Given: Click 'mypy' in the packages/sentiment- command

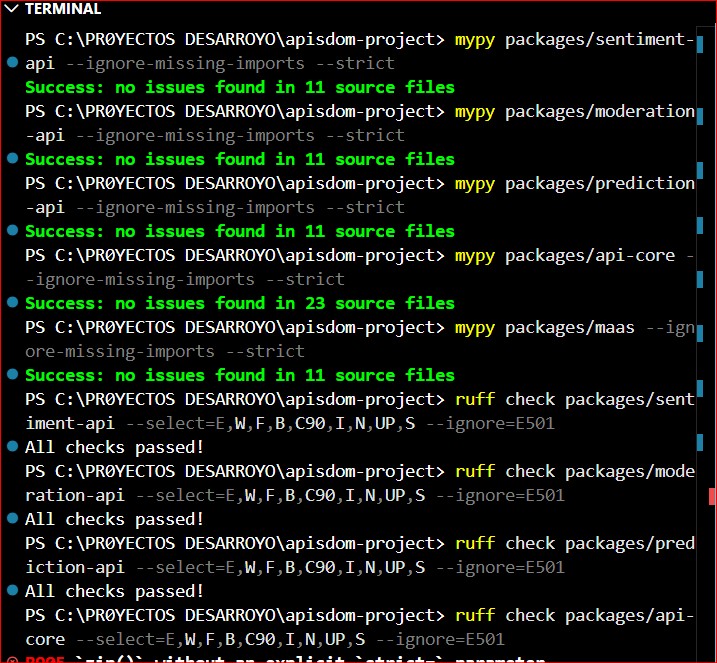Looking at the screenshot, I should pos(475,40).
